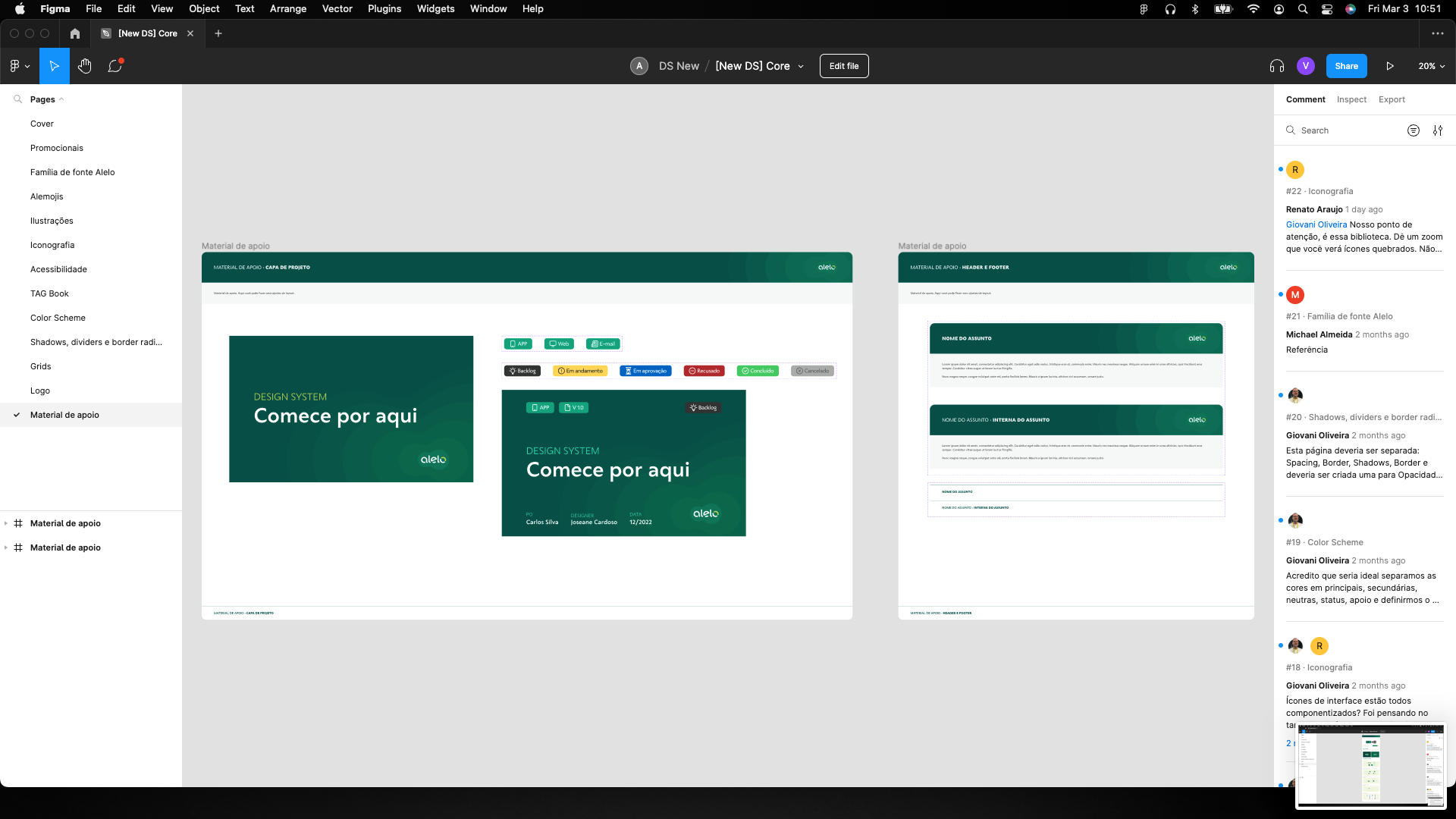Screen dimensions: 1456x819
Task: Select the Hand tool
Action: tap(85, 66)
